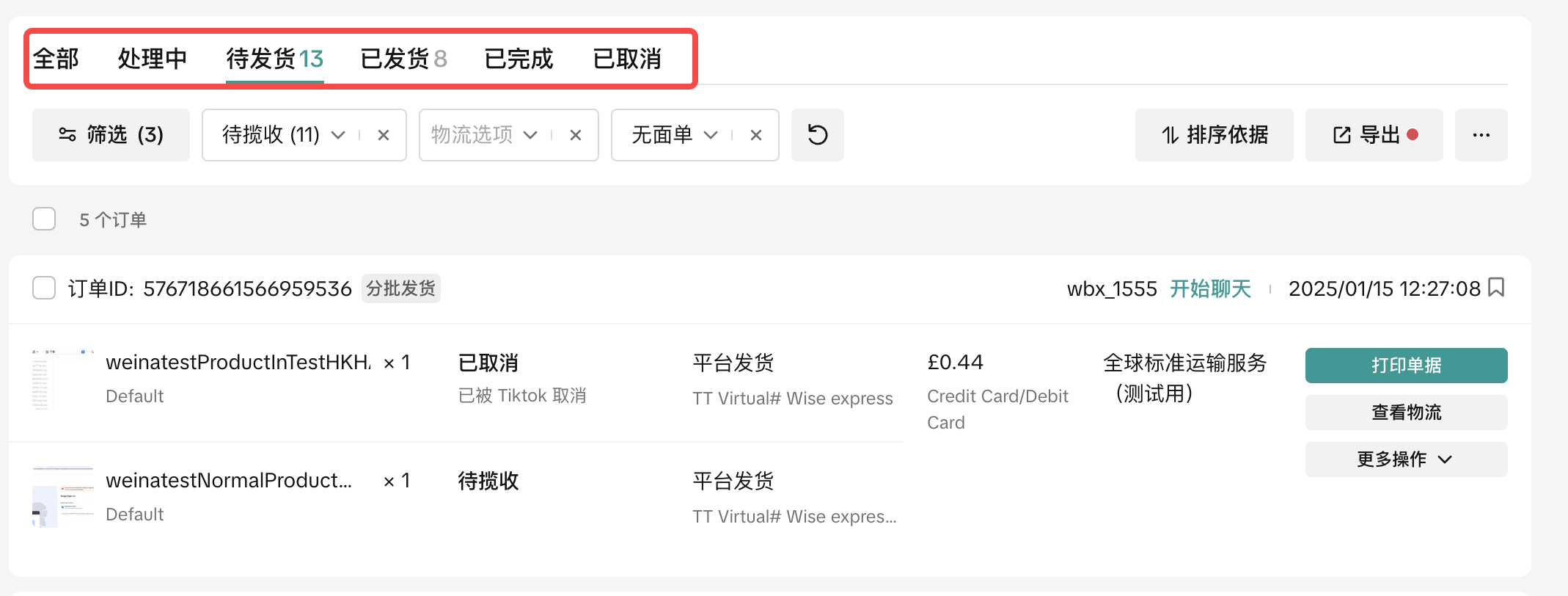Open the 排序依据 sort options
The width and height of the screenshot is (1568, 596).
1214,135
